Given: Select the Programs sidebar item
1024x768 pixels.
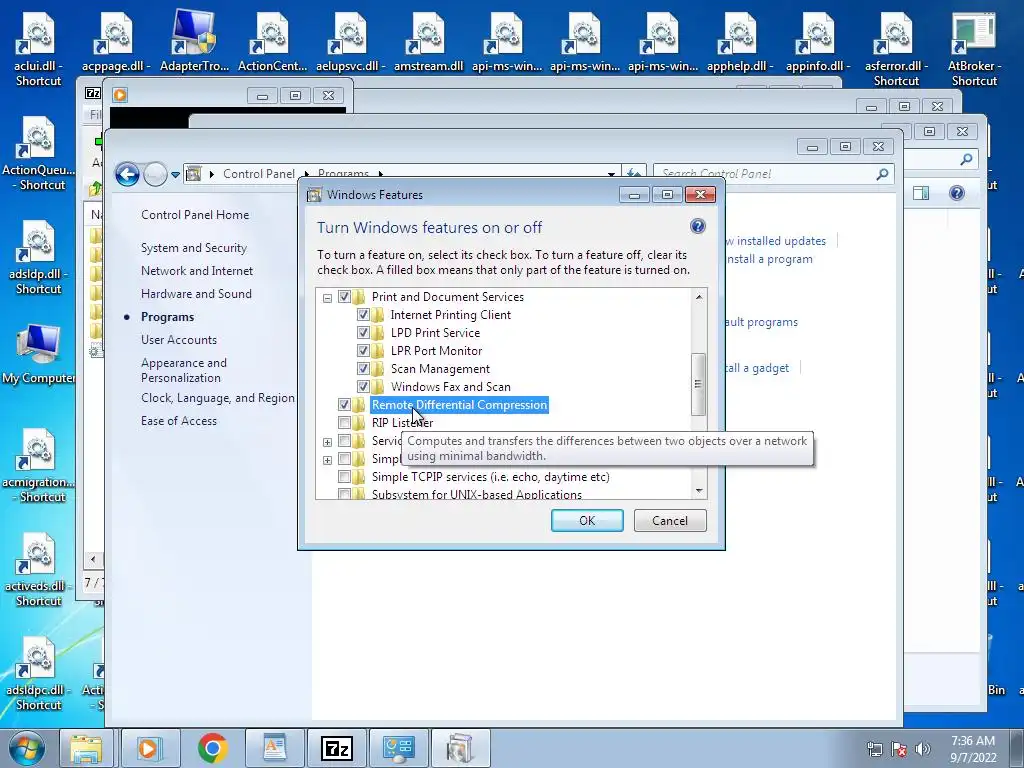Looking at the screenshot, I should [x=167, y=317].
